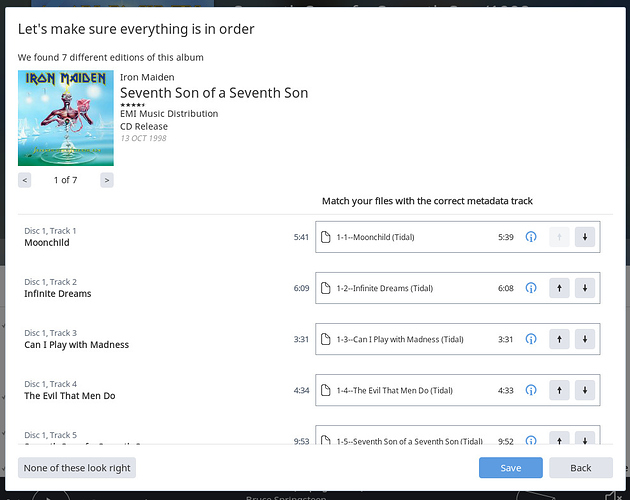630x500 pixels.
Task: Click the 'Iron Maiden' artist name
Action: pyautogui.click(x=147, y=77)
